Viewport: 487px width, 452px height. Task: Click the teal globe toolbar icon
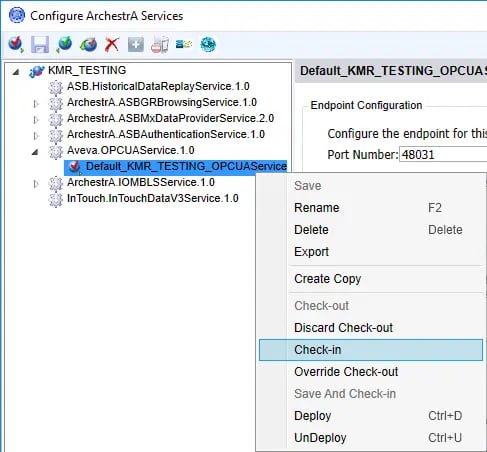click(x=208, y=44)
